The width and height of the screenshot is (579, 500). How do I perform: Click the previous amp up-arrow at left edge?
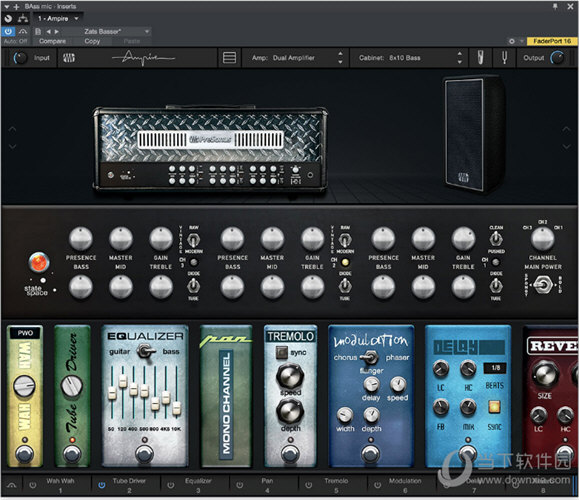pos(12,130)
